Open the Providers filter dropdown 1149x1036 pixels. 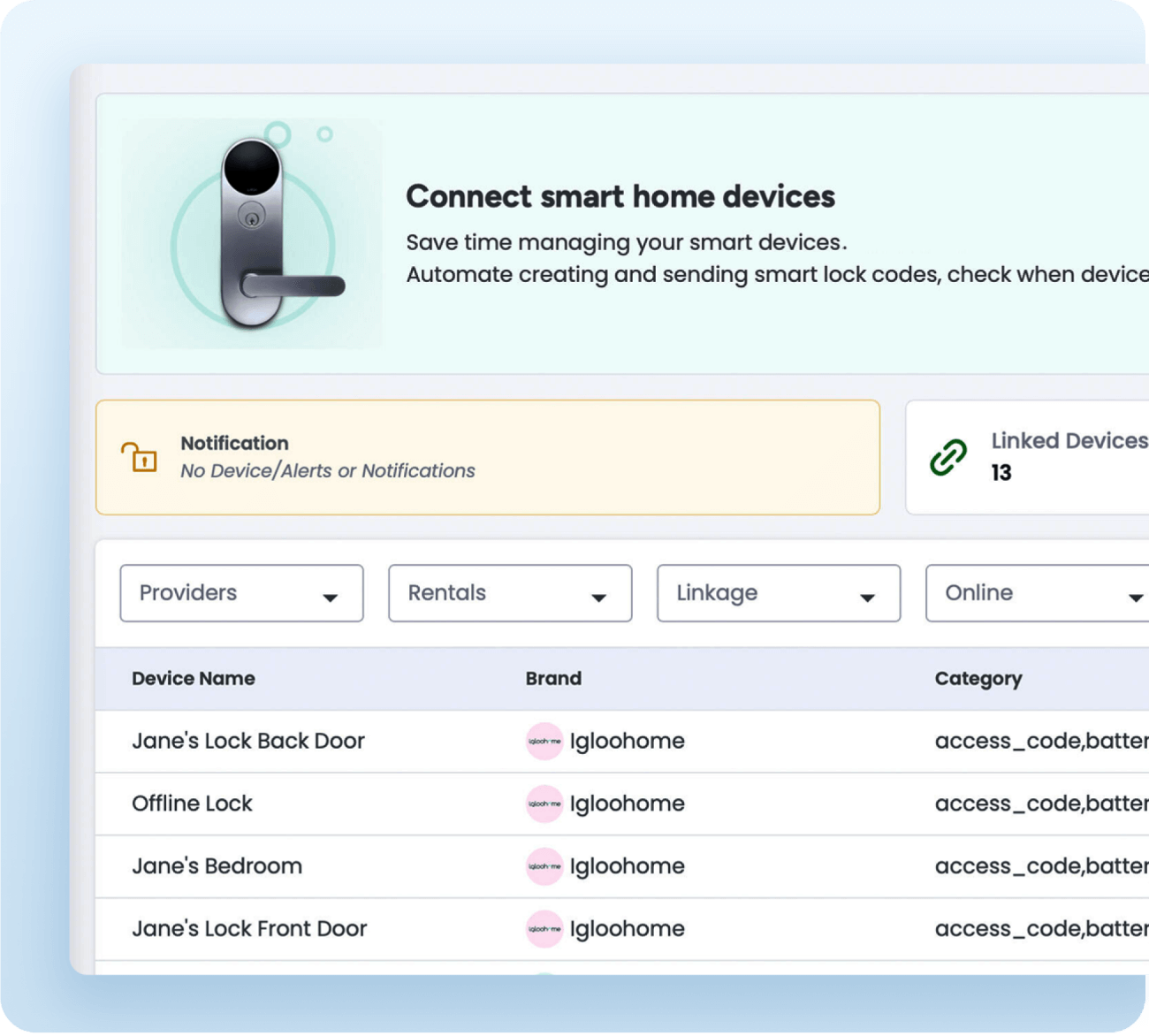[x=241, y=593]
